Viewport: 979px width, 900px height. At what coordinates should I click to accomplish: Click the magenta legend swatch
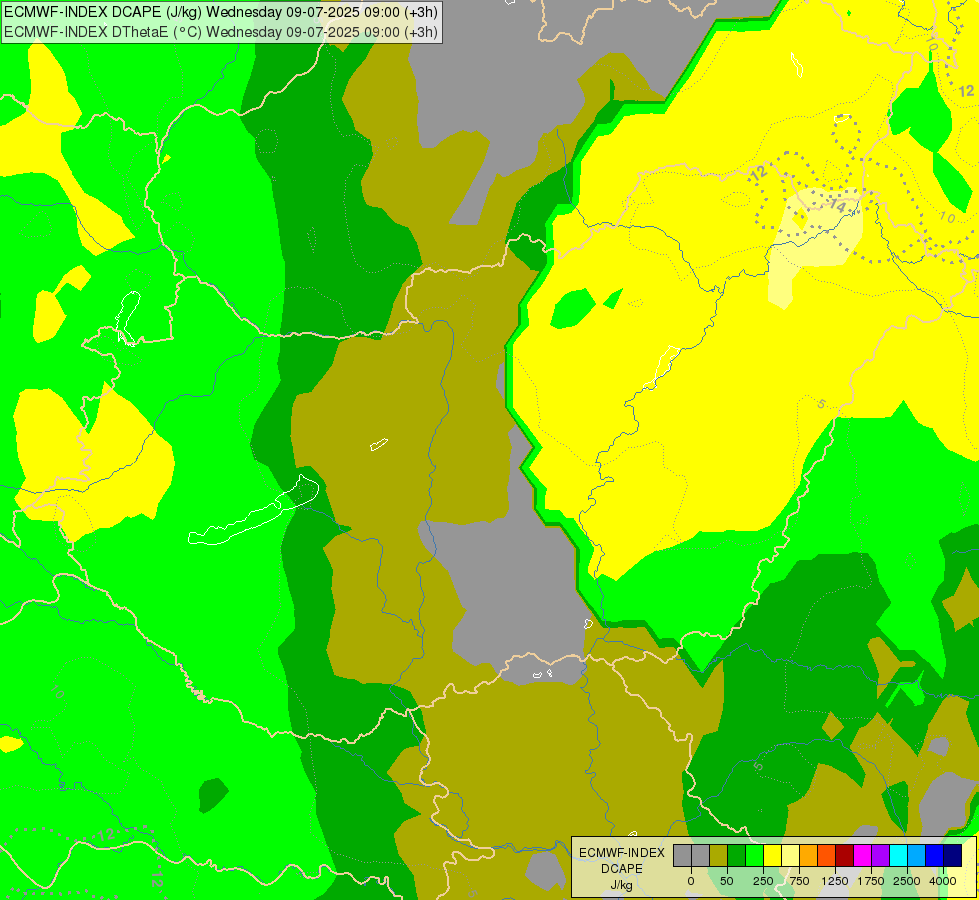click(863, 856)
